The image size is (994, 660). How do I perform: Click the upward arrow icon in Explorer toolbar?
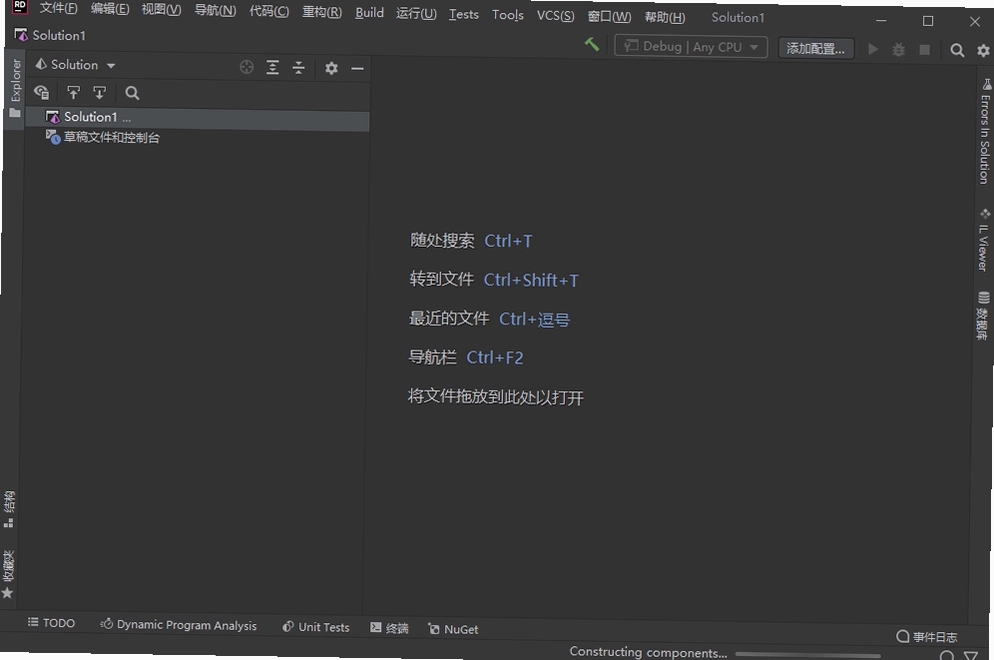74,93
